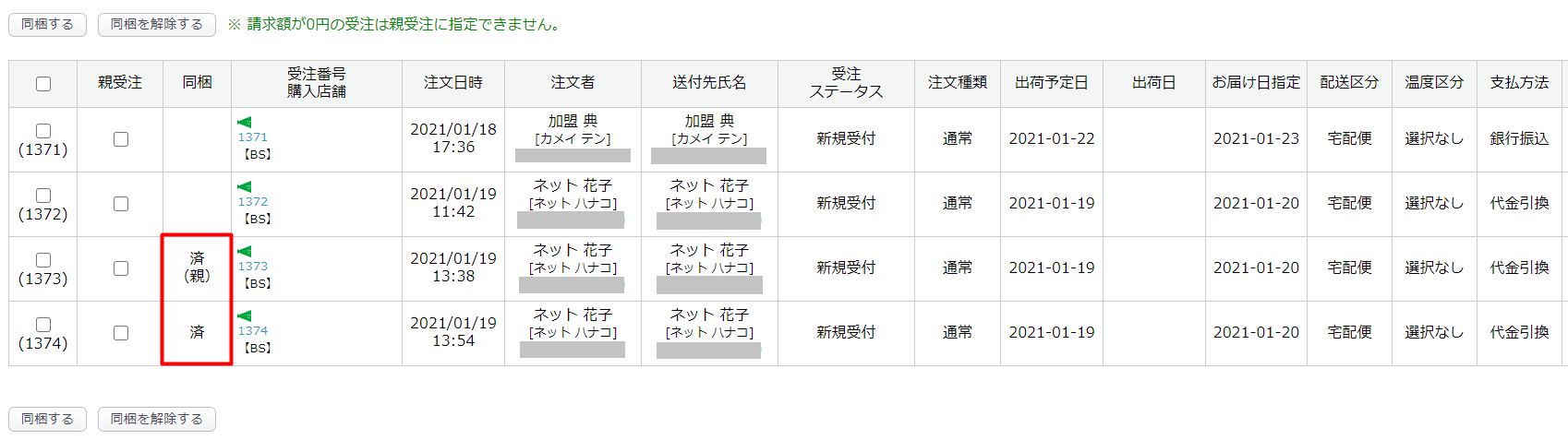1568x440 pixels.
Task: Check the row checkbox above (1372)
Action: click(x=43, y=196)
